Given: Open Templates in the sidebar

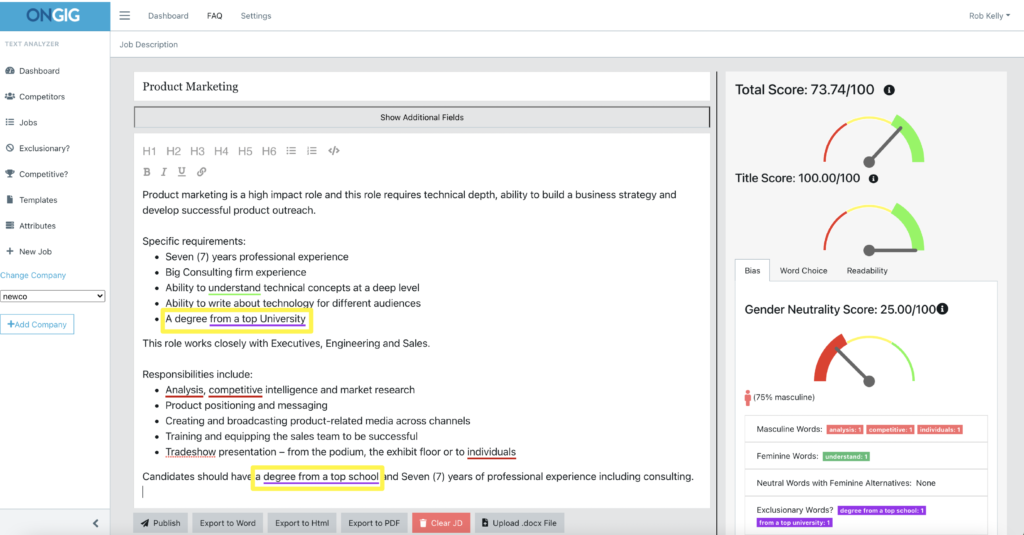Looking at the screenshot, I should click(x=31, y=200).
